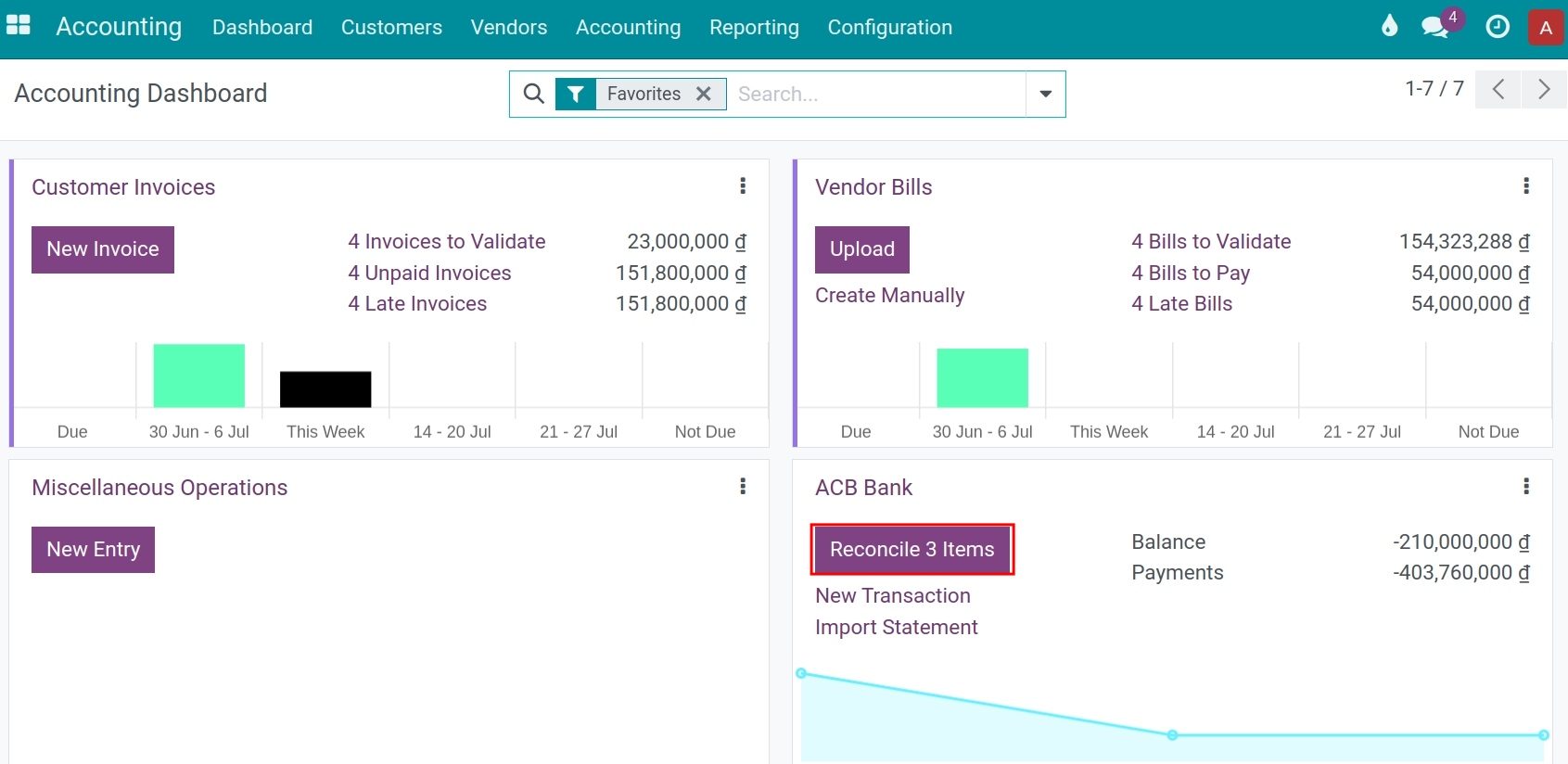Click the user avatar icon
Image resolution: width=1568 pixels, height=764 pixels.
[1545, 28]
